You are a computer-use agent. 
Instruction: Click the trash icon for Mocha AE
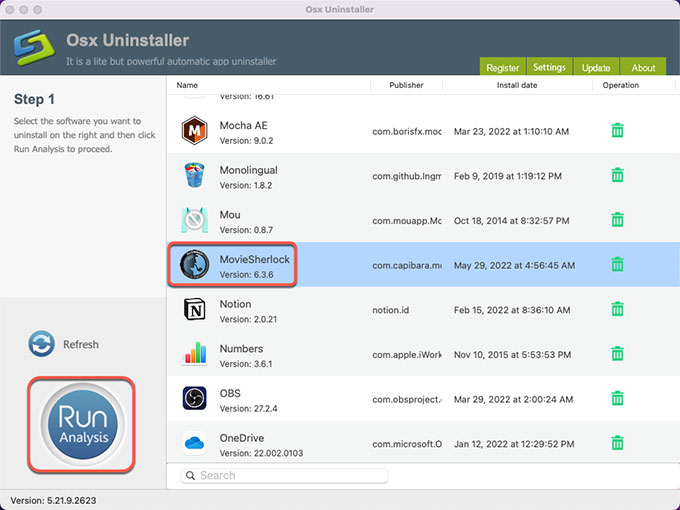coord(618,131)
